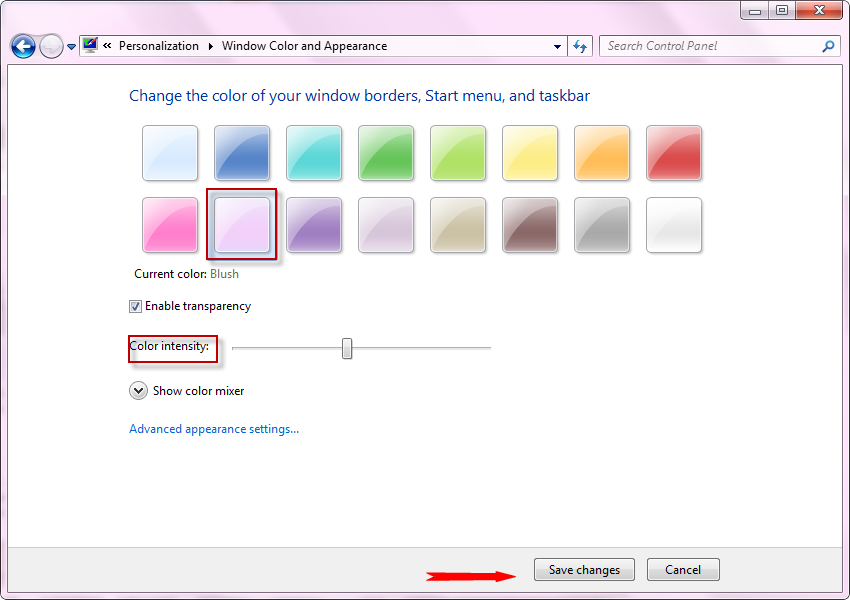Image resolution: width=850 pixels, height=600 pixels.
Task: Focus the Search Control Panel field
Action: 719,46
